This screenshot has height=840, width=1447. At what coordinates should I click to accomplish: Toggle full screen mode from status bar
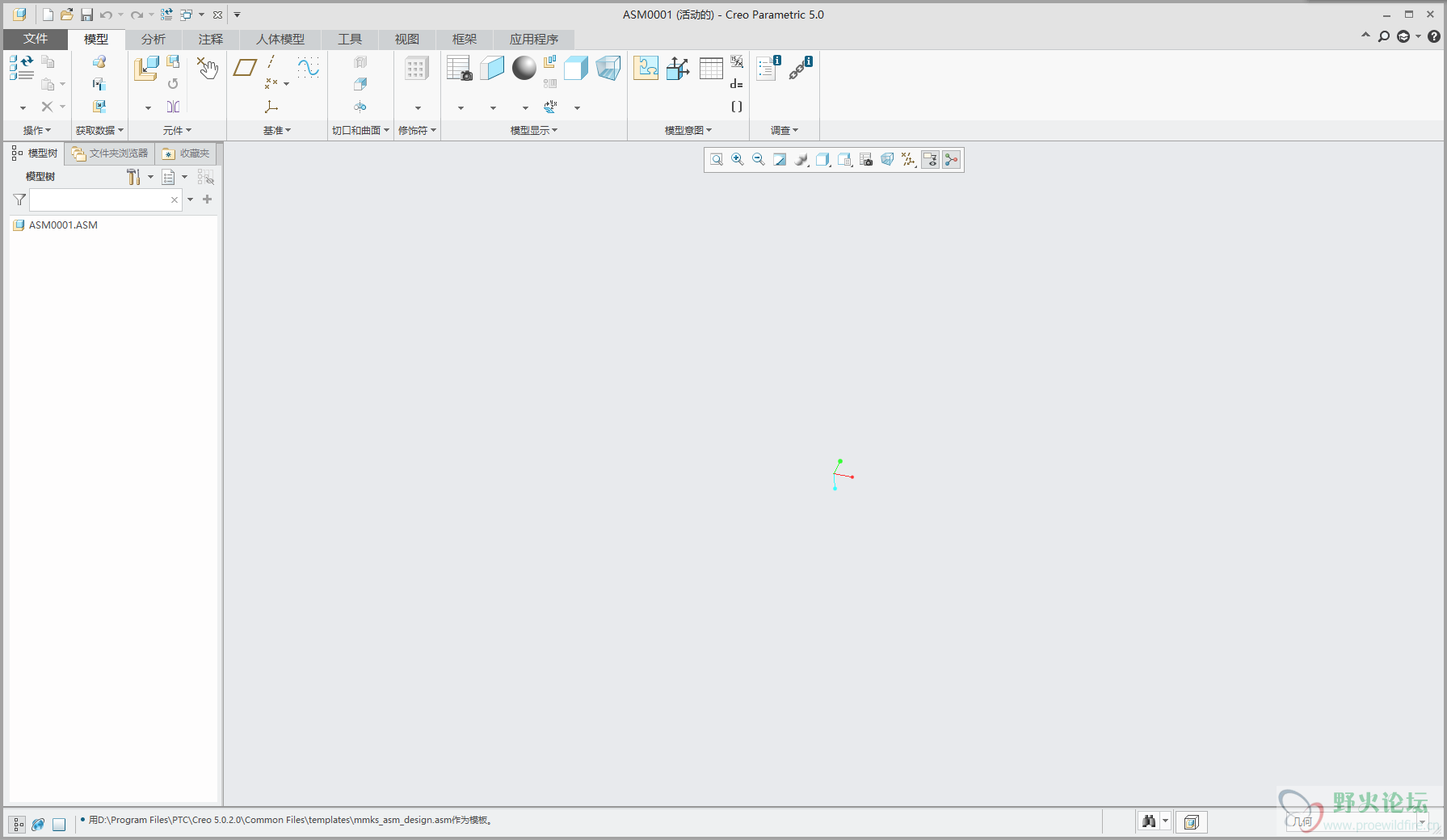point(59,825)
